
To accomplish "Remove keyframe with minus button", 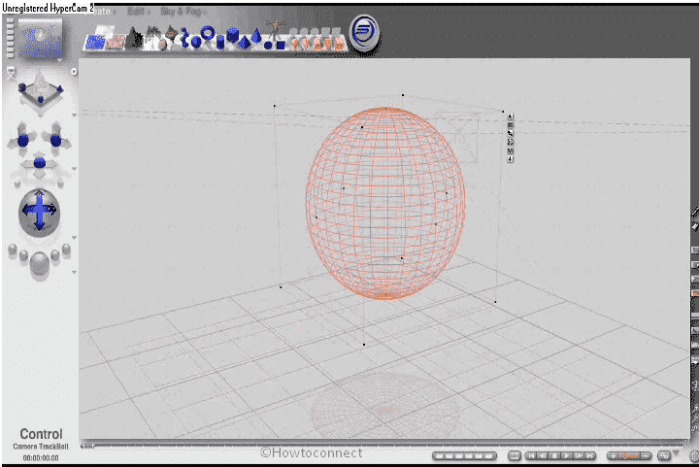I will (646, 456).
